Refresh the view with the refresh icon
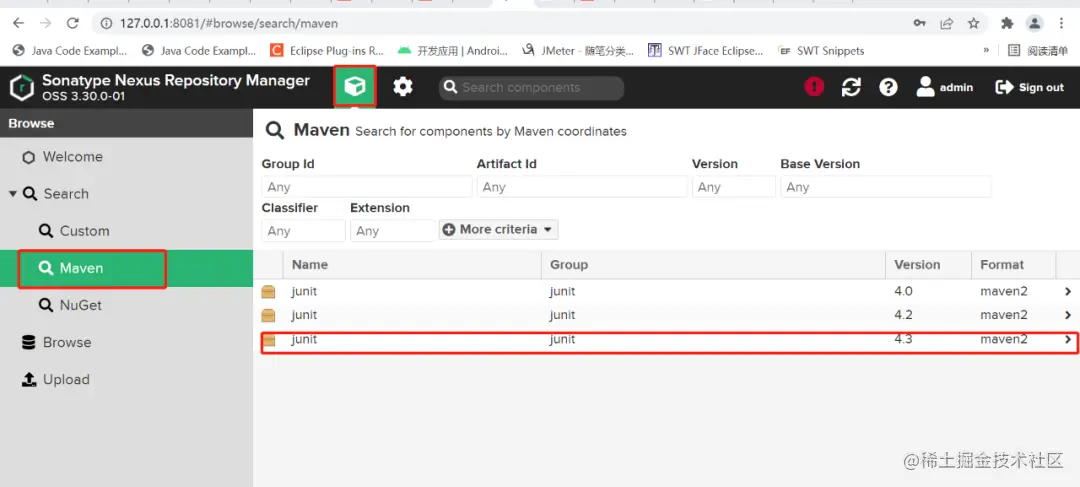 point(851,87)
